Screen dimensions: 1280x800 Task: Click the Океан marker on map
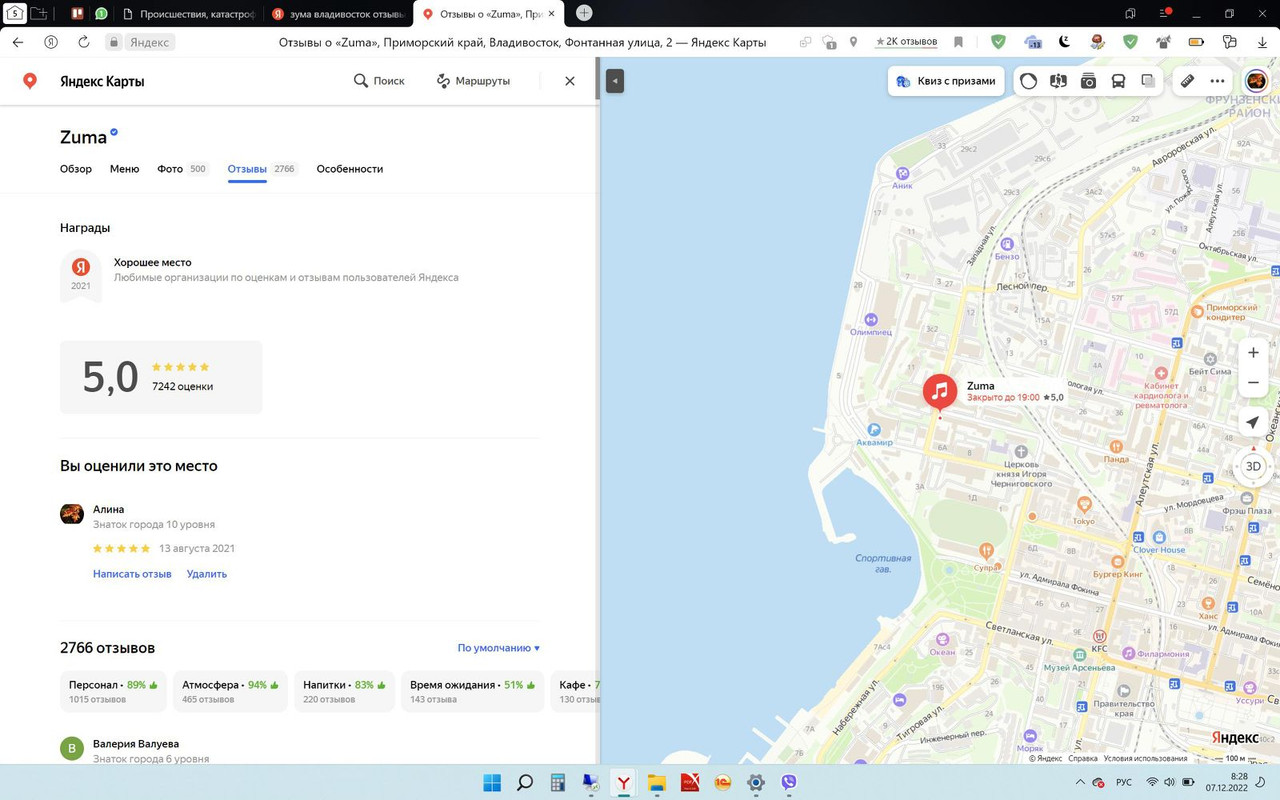tap(942, 641)
